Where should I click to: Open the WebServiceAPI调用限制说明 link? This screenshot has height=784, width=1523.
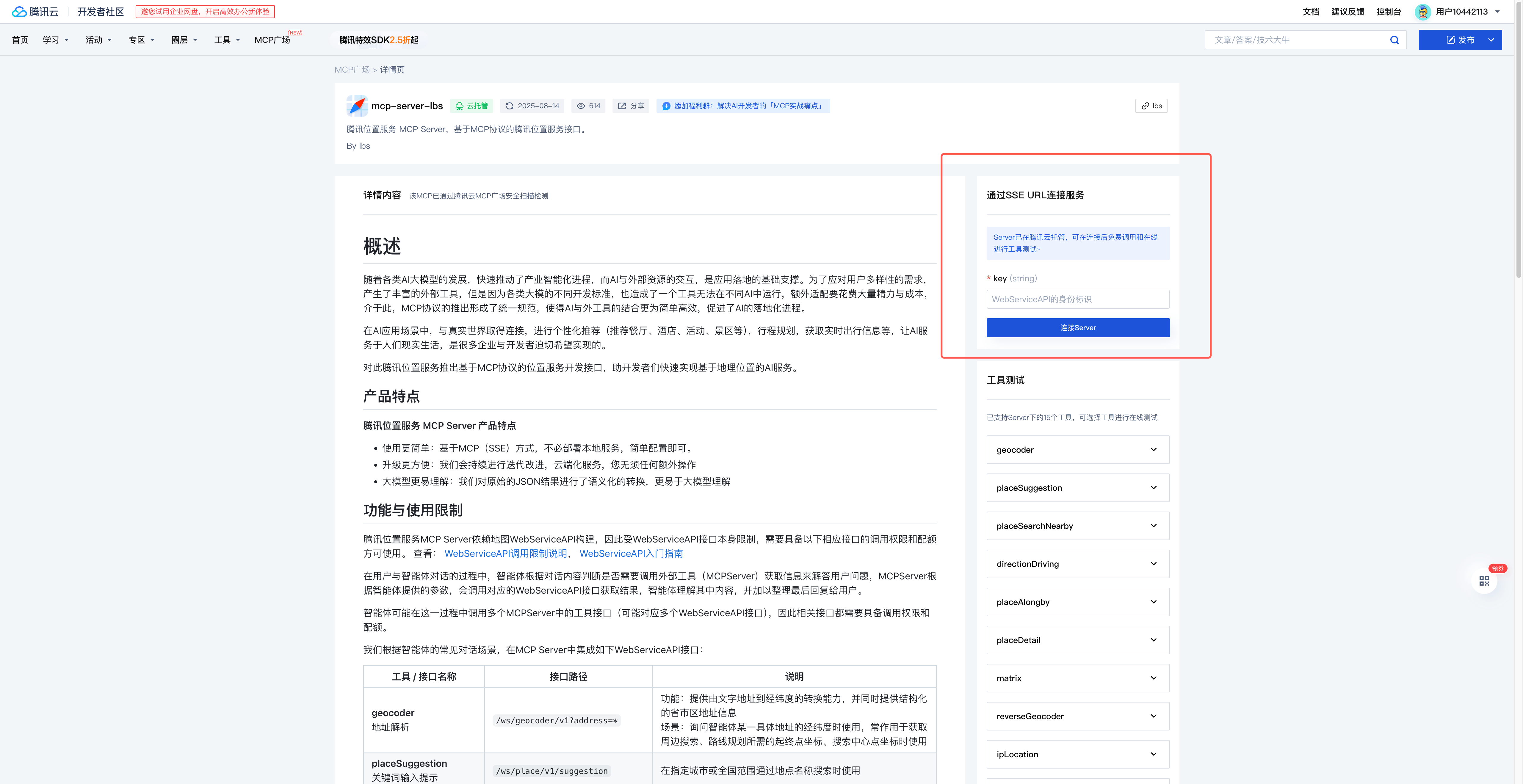click(505, 553)
